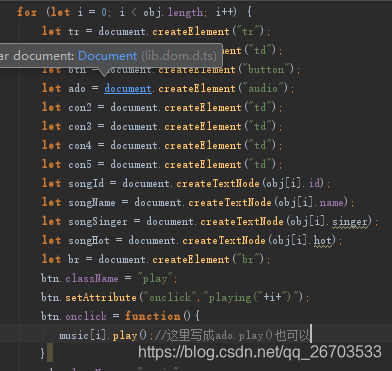
Task: Click "button" string in createElement call
Action: tap(266, 69)
